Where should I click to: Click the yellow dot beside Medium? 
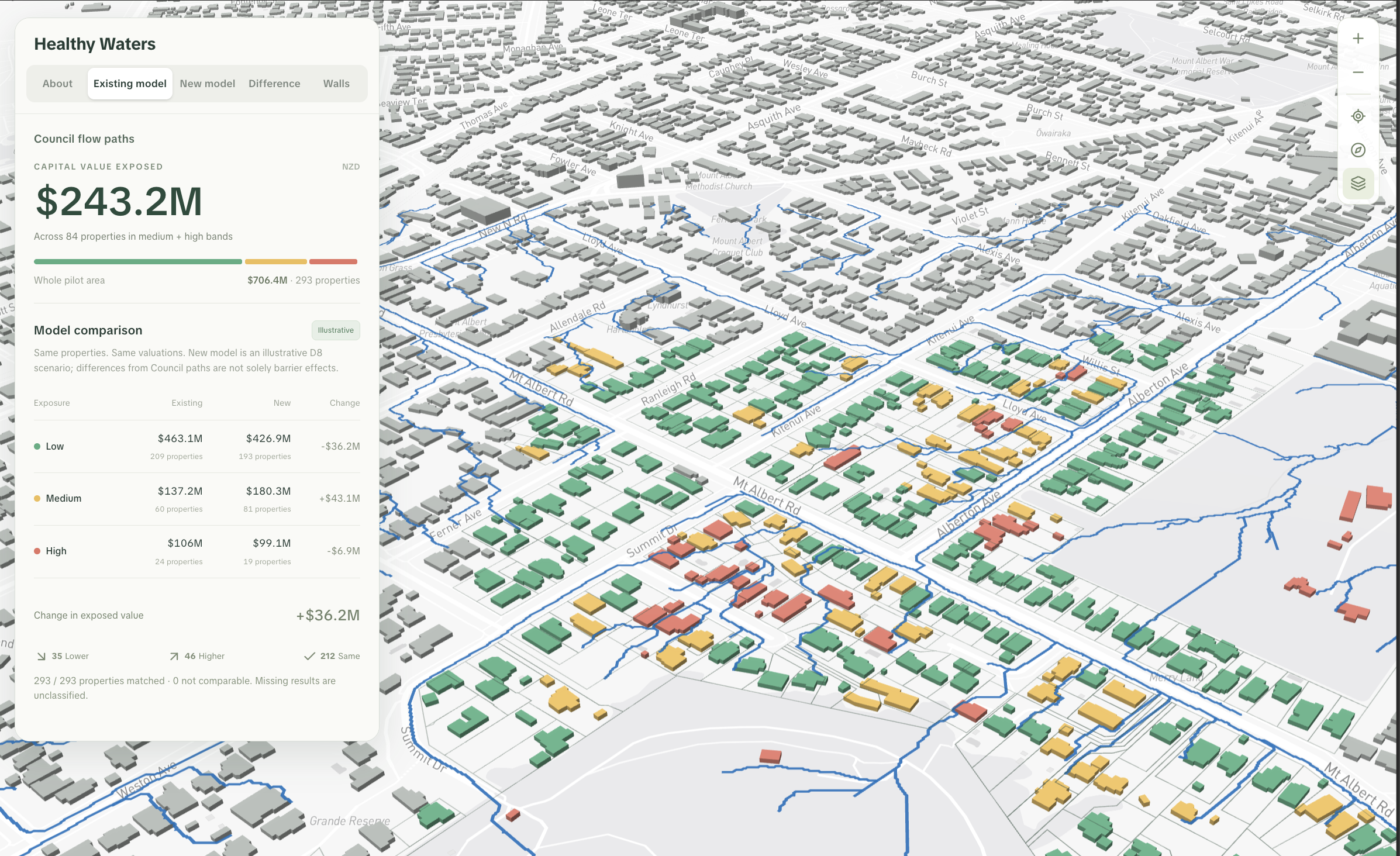coord(37,499)
